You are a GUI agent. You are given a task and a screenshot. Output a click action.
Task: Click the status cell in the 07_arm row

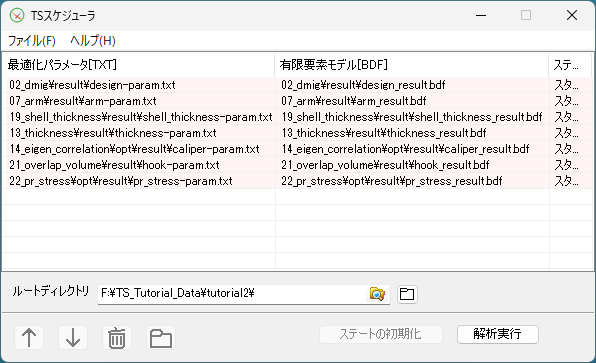click(x=570, y=101)
